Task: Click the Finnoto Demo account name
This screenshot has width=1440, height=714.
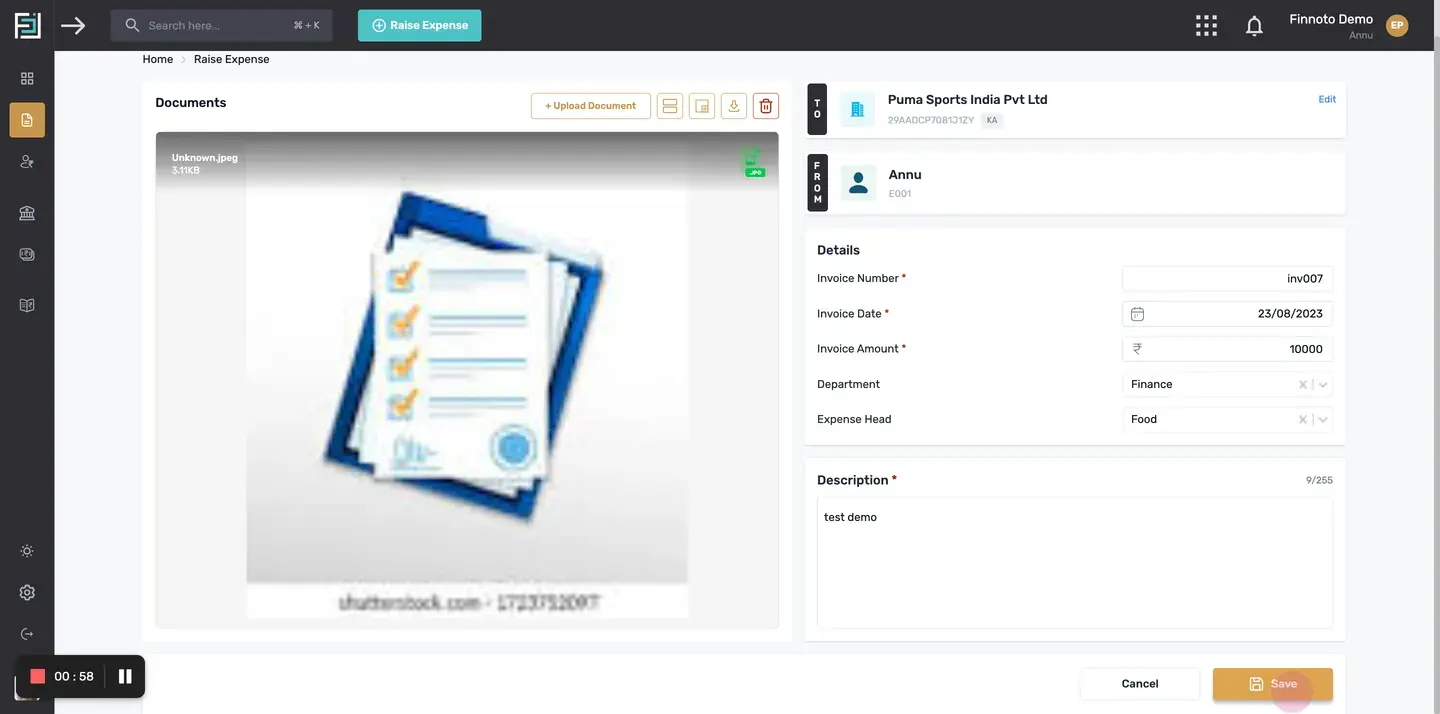Action: click(x=1331, y=20)
